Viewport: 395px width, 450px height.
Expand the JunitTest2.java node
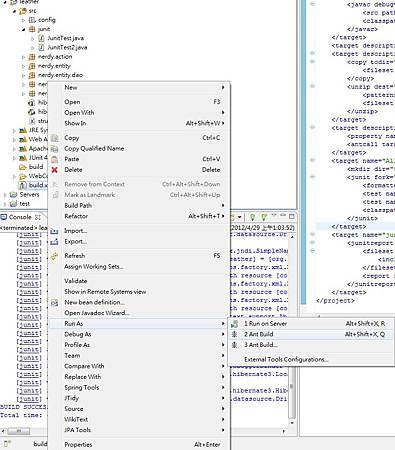(32, 48)
